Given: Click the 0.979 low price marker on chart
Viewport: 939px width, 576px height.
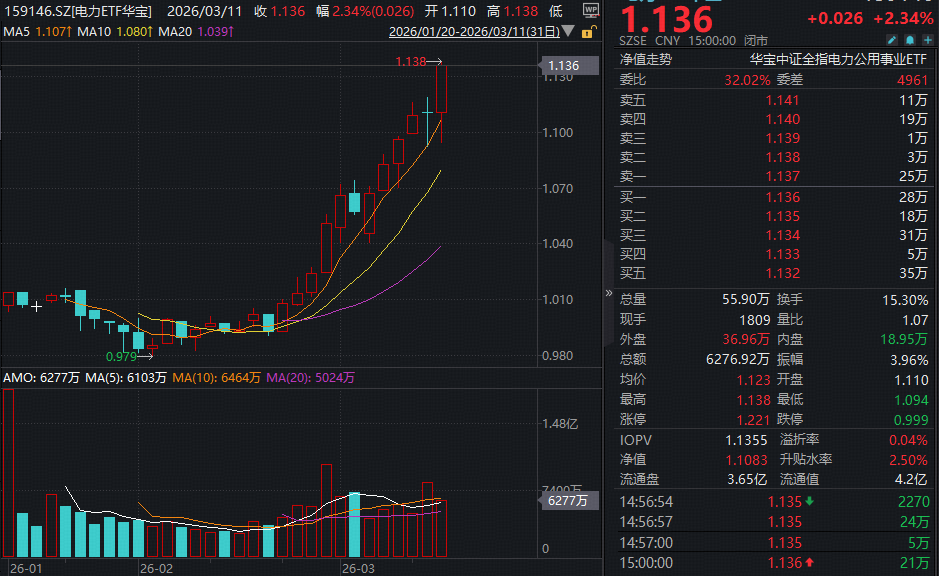Looking at the screenshot, I should click(121, 355).
